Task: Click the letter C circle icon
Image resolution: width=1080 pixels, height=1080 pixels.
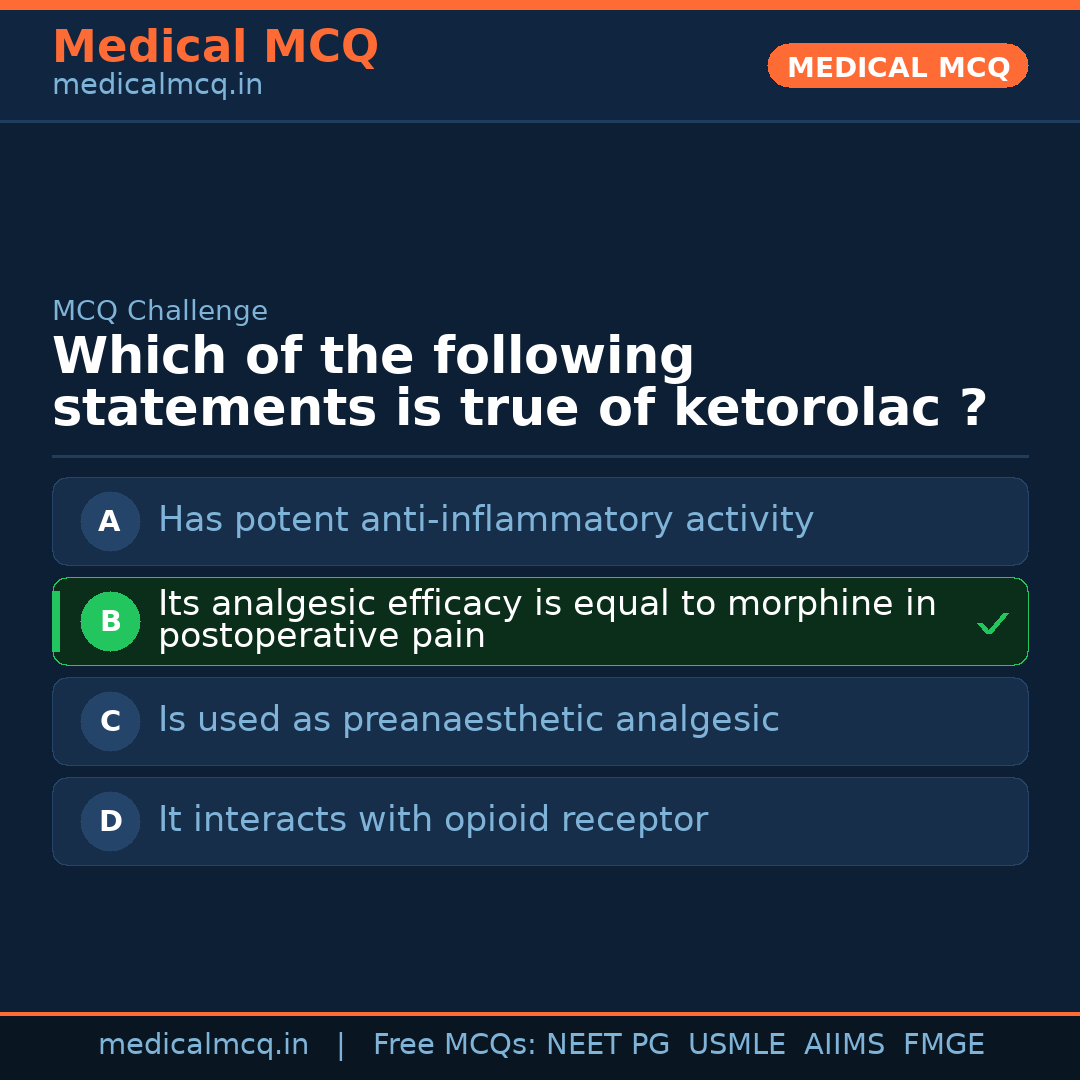Action: [x=110, y=721]
